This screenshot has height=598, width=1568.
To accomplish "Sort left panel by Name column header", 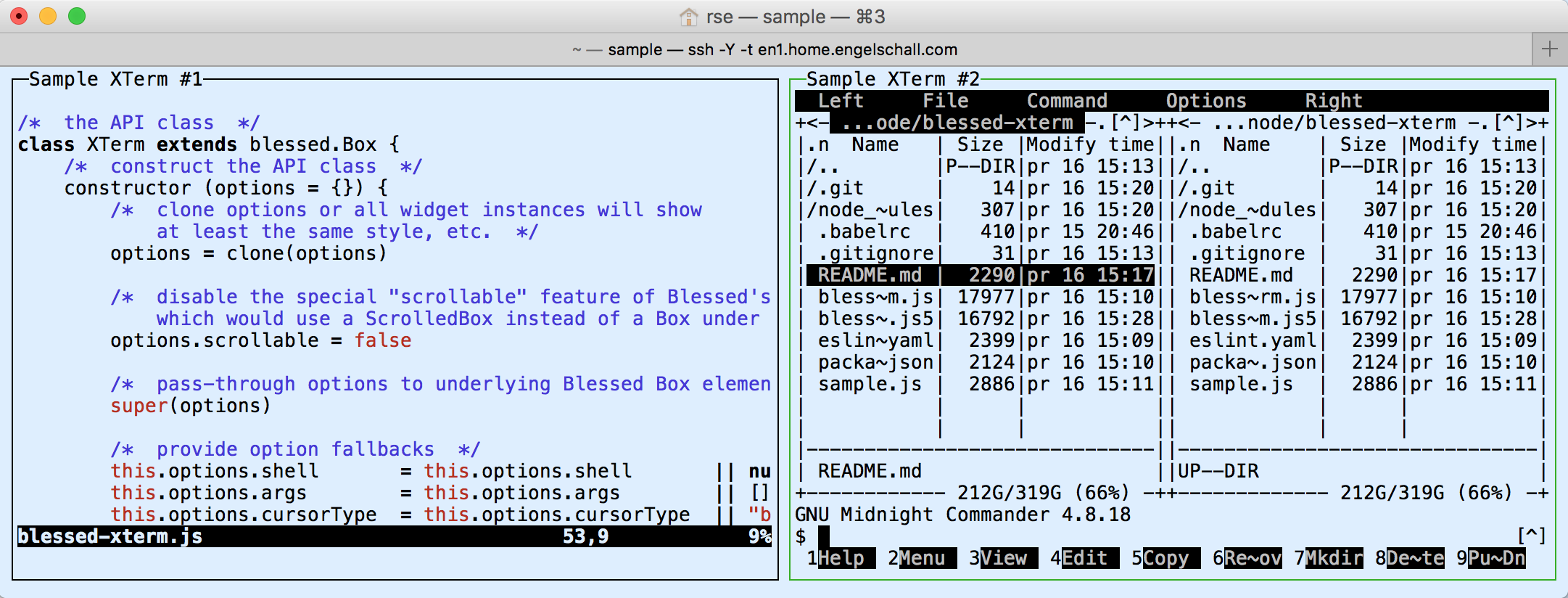I will click(875, 144).
